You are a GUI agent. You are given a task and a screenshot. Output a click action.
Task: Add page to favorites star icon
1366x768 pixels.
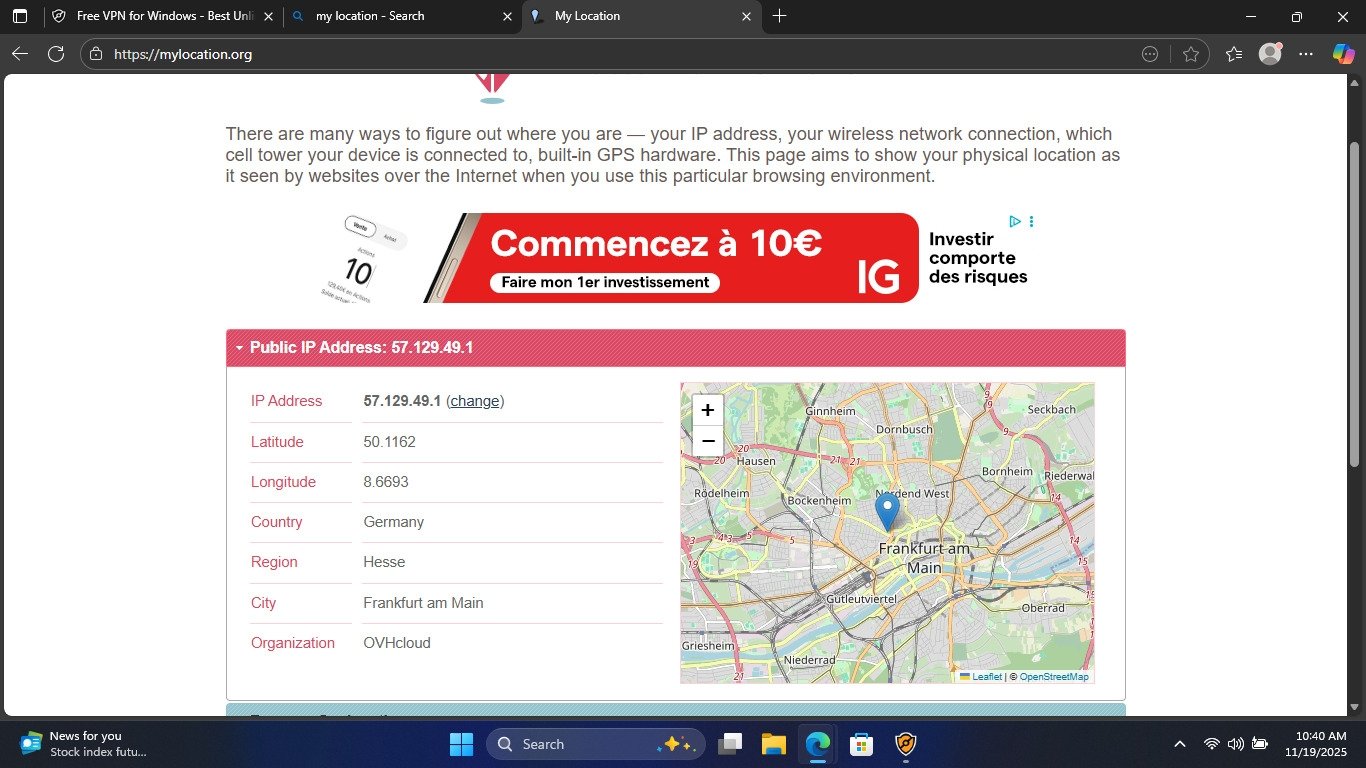point(1190,54)
